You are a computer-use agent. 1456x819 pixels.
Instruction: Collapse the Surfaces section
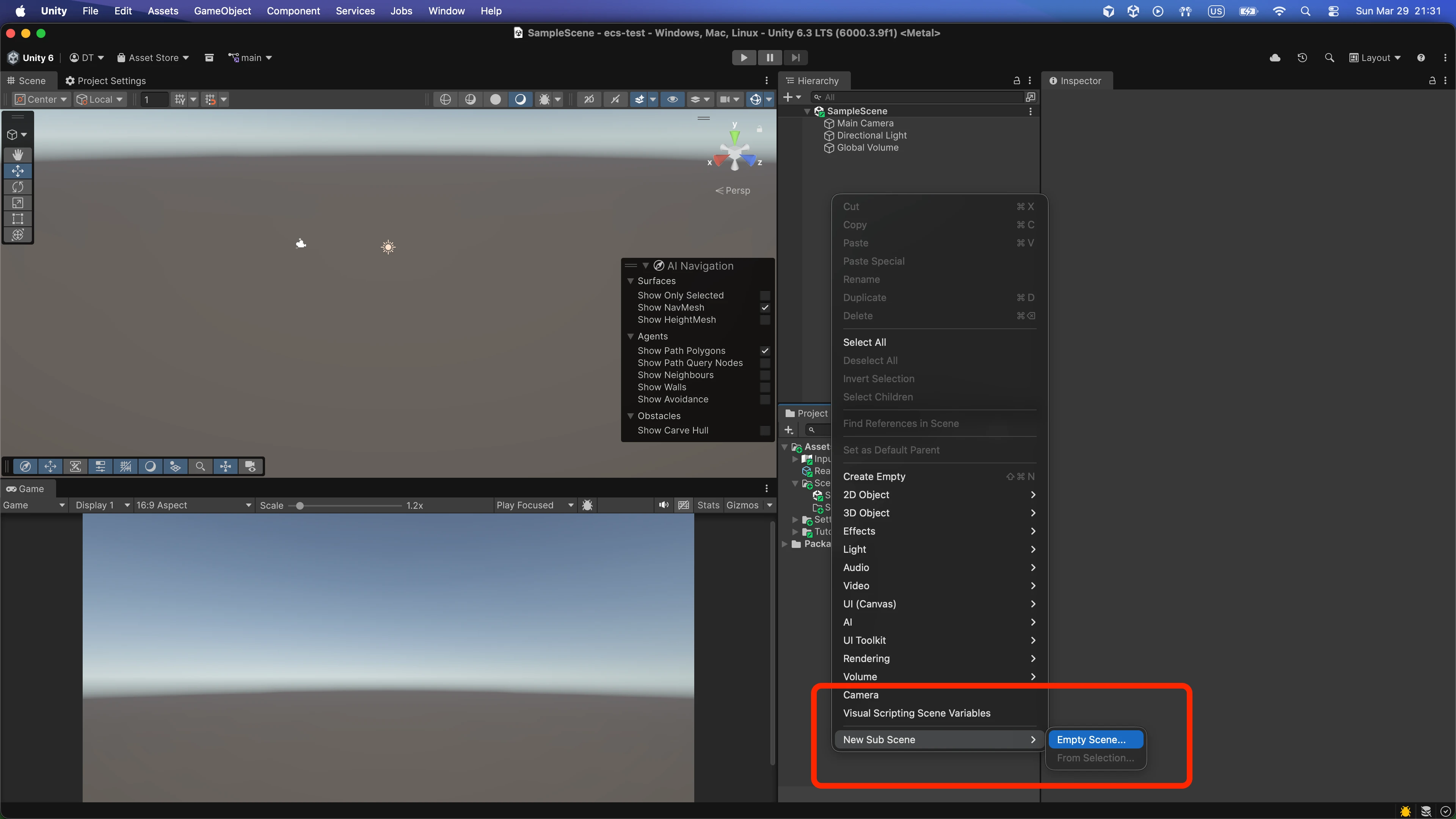click(x=630, y=281)
